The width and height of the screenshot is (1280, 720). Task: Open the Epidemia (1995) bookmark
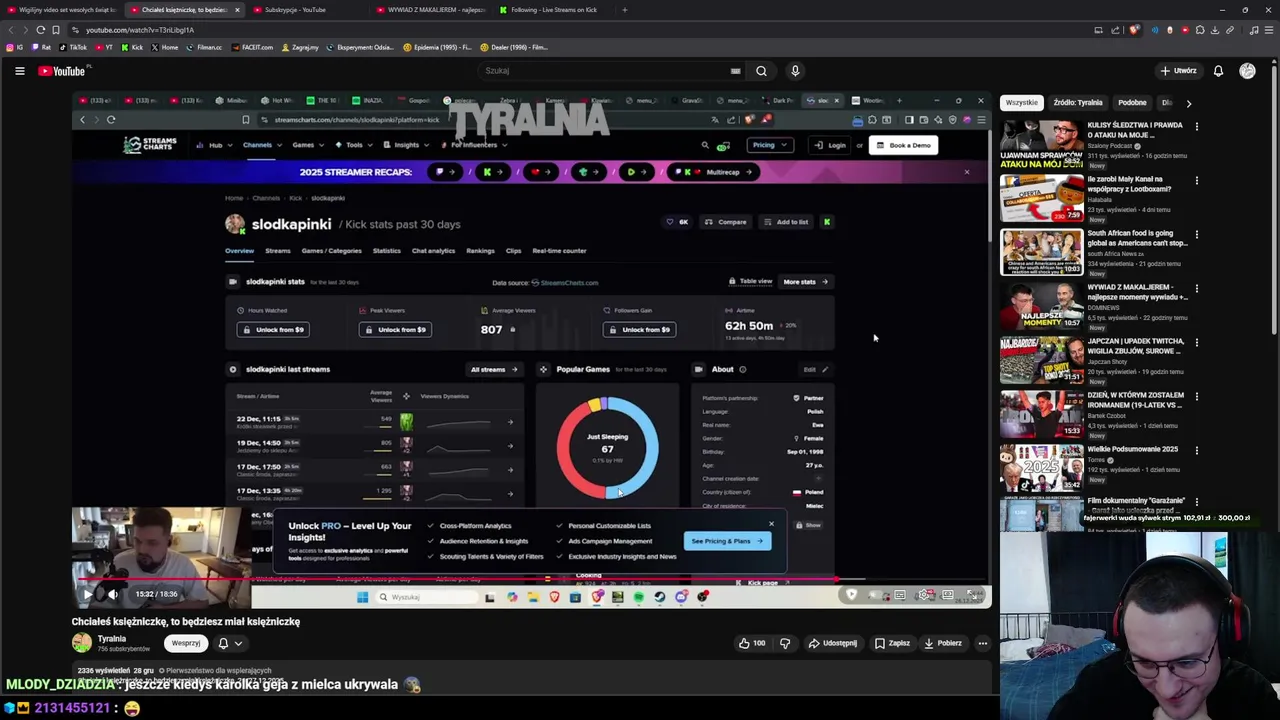[x=437, y=47]
